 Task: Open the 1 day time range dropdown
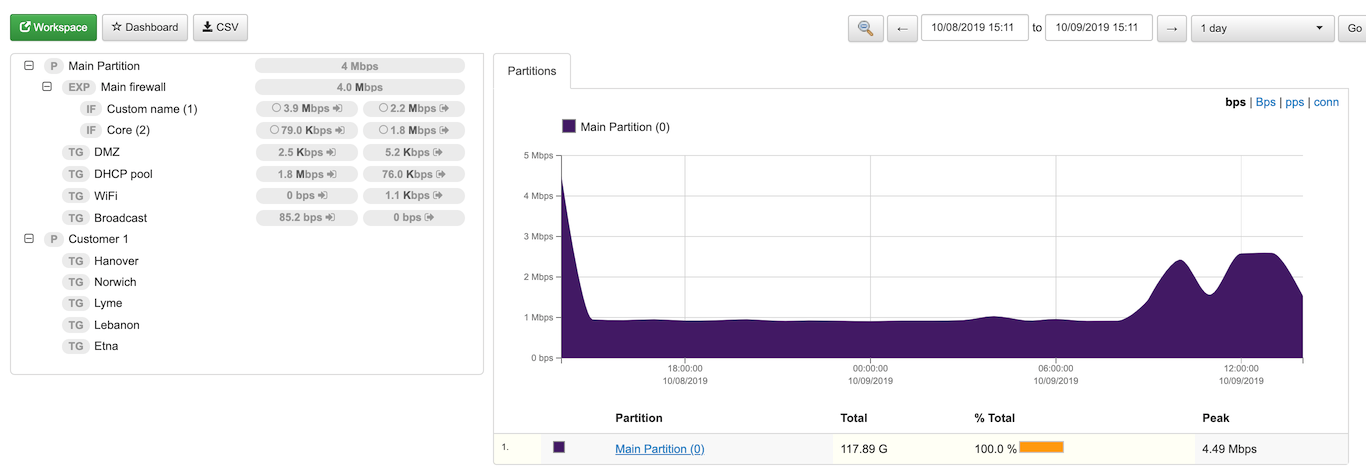click(1261, 28)
